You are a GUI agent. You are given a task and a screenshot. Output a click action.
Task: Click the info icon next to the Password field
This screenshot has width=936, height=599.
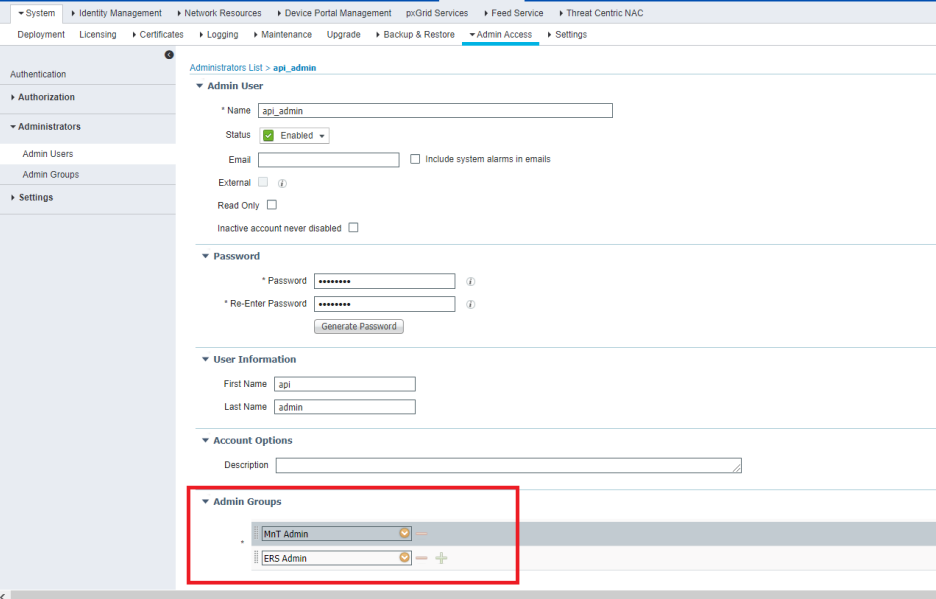470,281
